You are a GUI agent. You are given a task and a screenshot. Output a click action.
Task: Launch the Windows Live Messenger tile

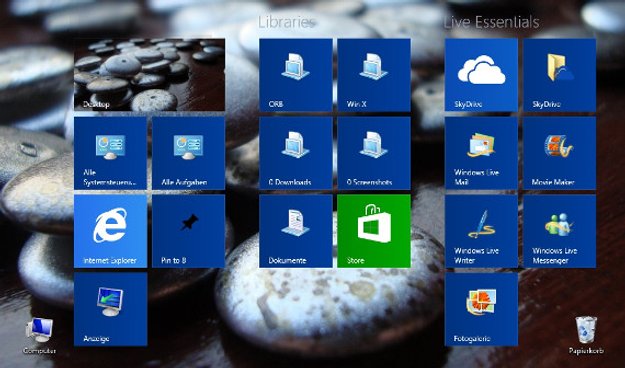click(x=560, y=231)
